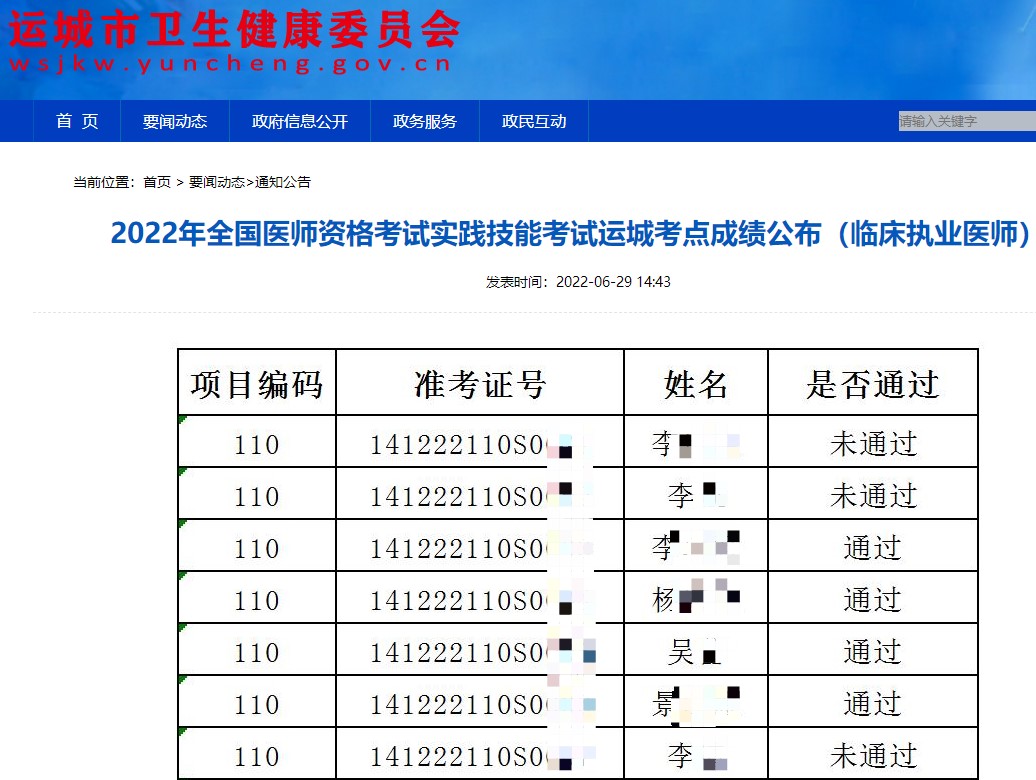Image resolution: width=1036 pixels, height=780 pixels.
Task: Select the 姓名 column header
Action: (x=695, y=383)
